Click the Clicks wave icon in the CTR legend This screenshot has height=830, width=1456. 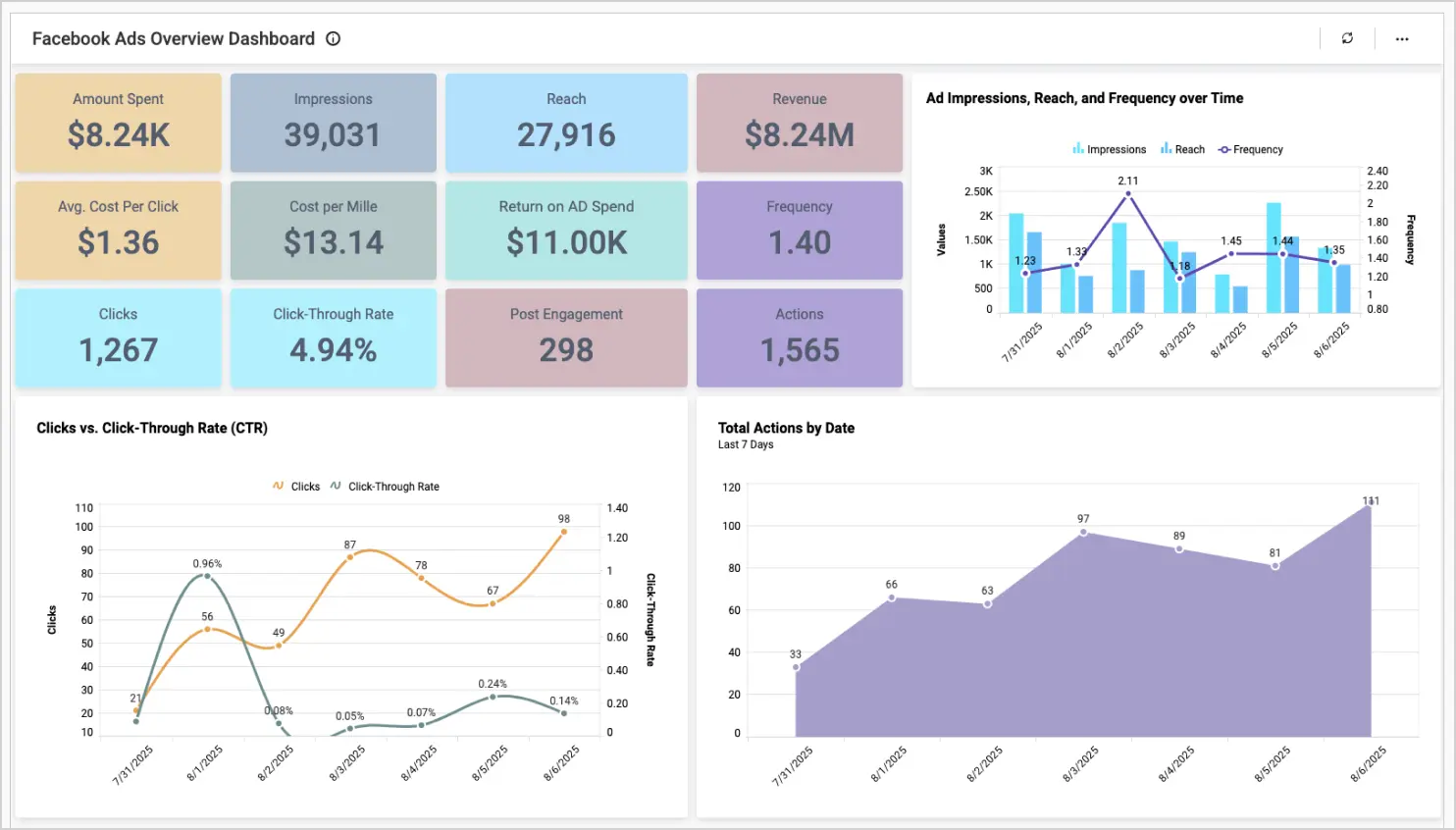pos(278,486)
